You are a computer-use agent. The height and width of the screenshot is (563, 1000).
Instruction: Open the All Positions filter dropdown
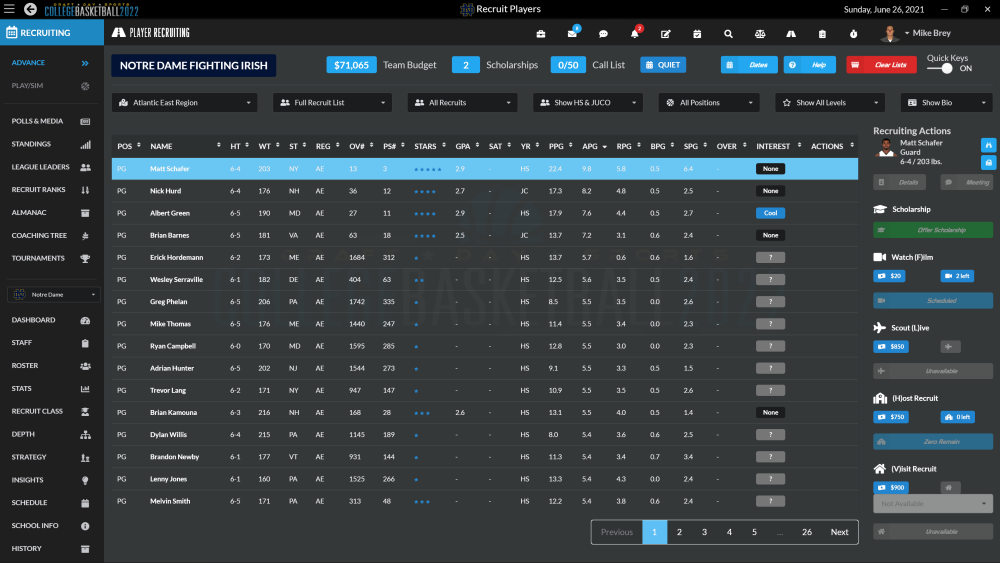[x=712, y=103]
